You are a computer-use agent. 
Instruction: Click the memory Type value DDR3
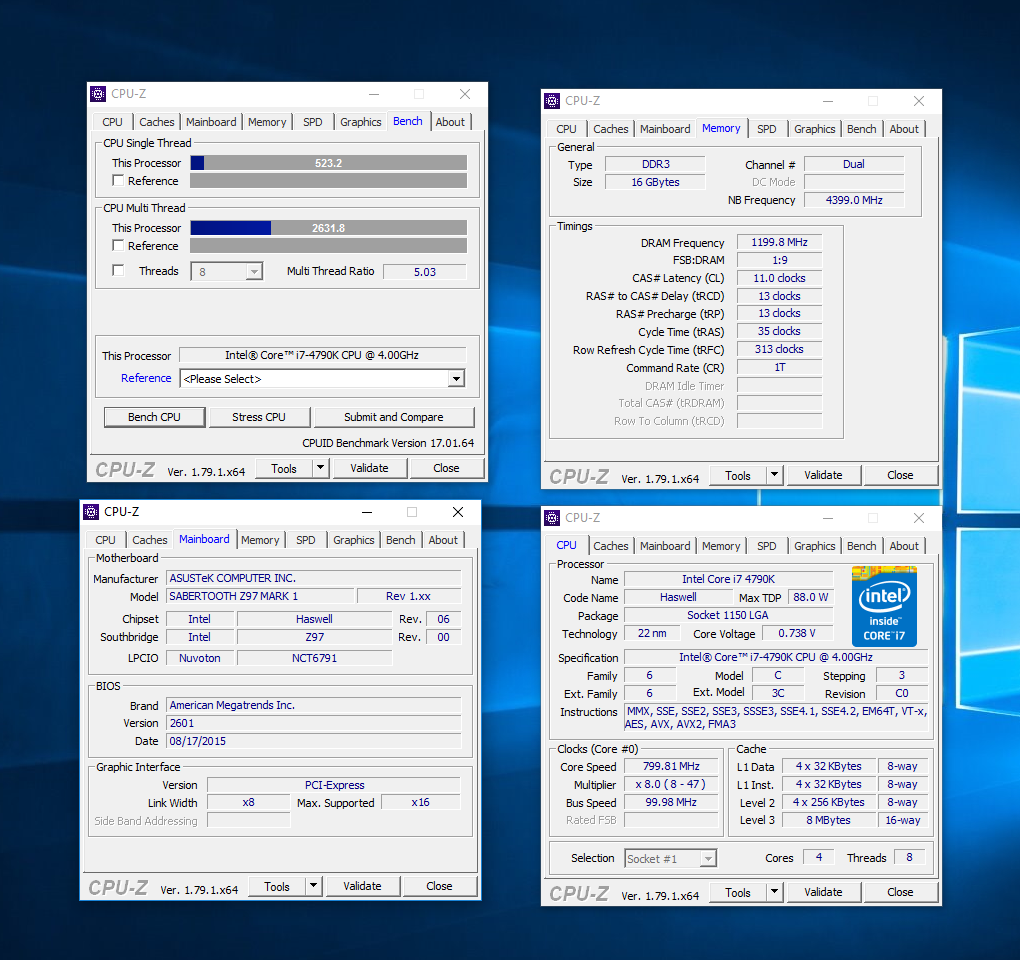tap(656, 165)
